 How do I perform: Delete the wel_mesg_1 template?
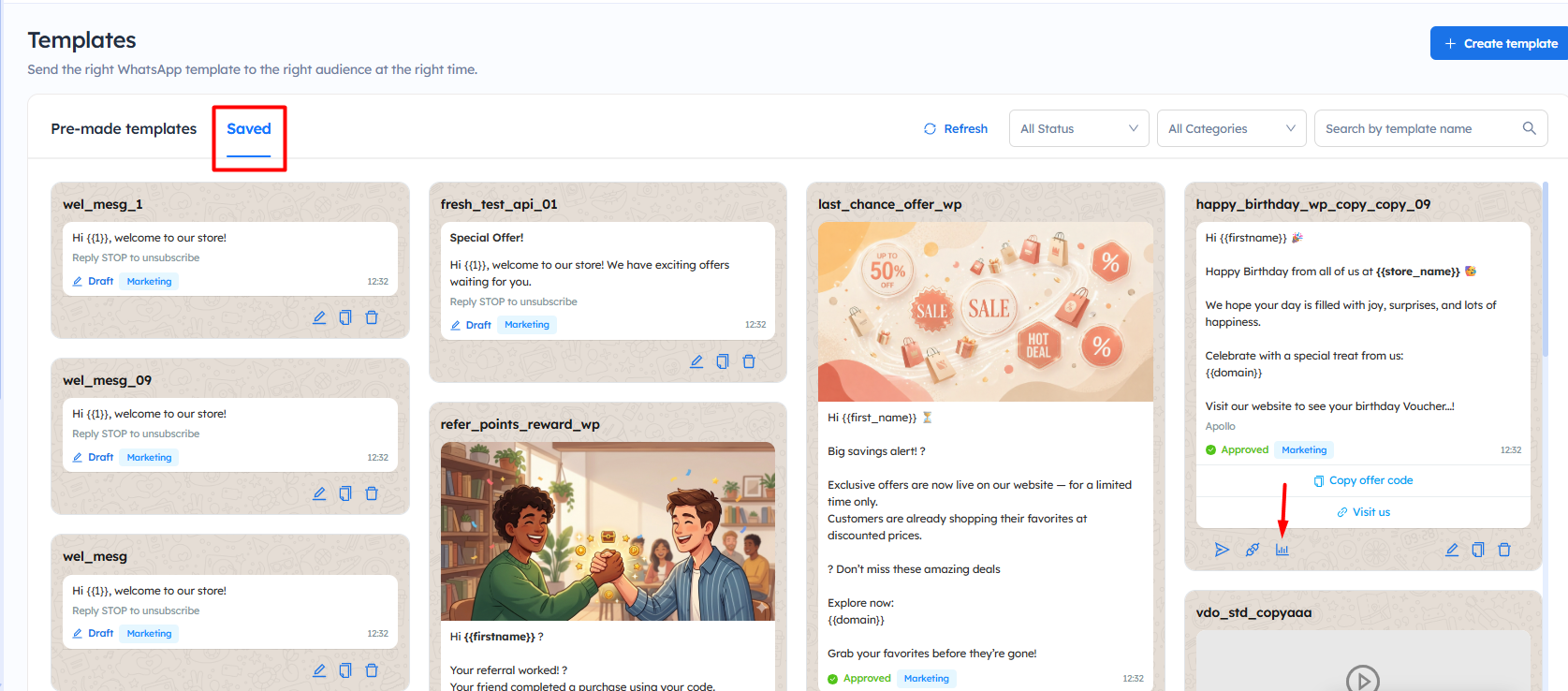coord(372,317)
